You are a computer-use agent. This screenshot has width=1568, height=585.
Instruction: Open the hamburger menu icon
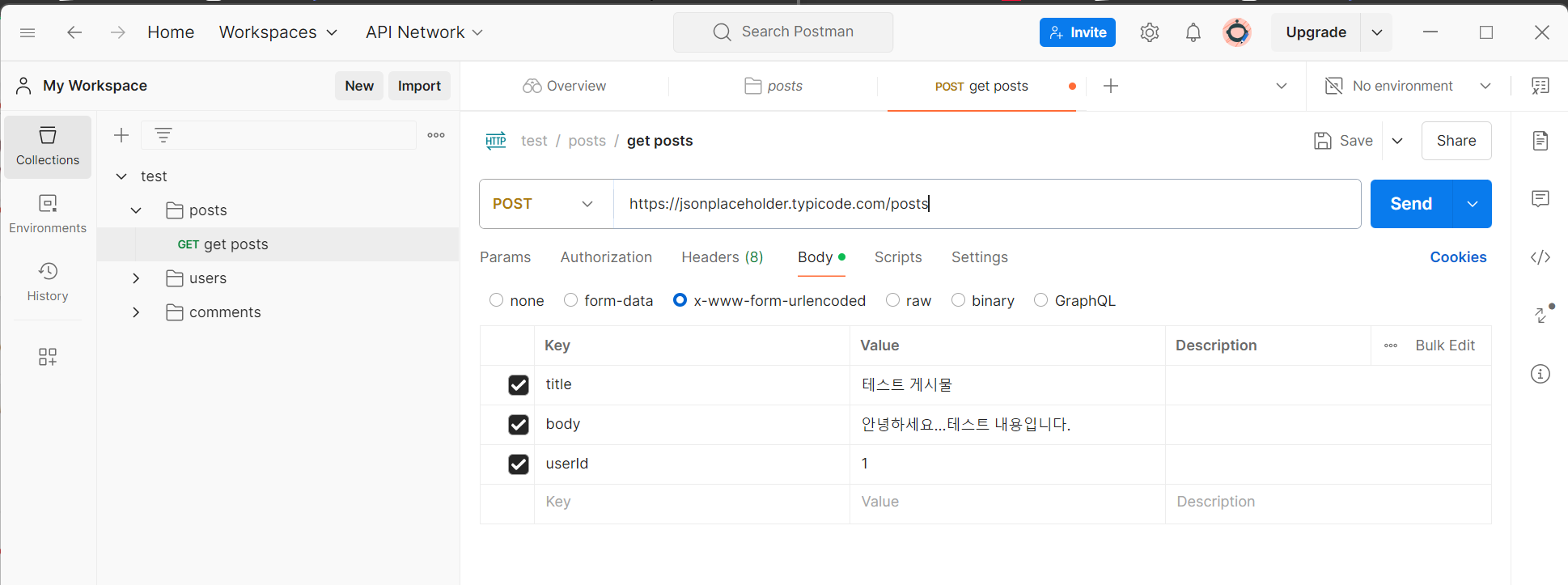(x=28, y=32)
